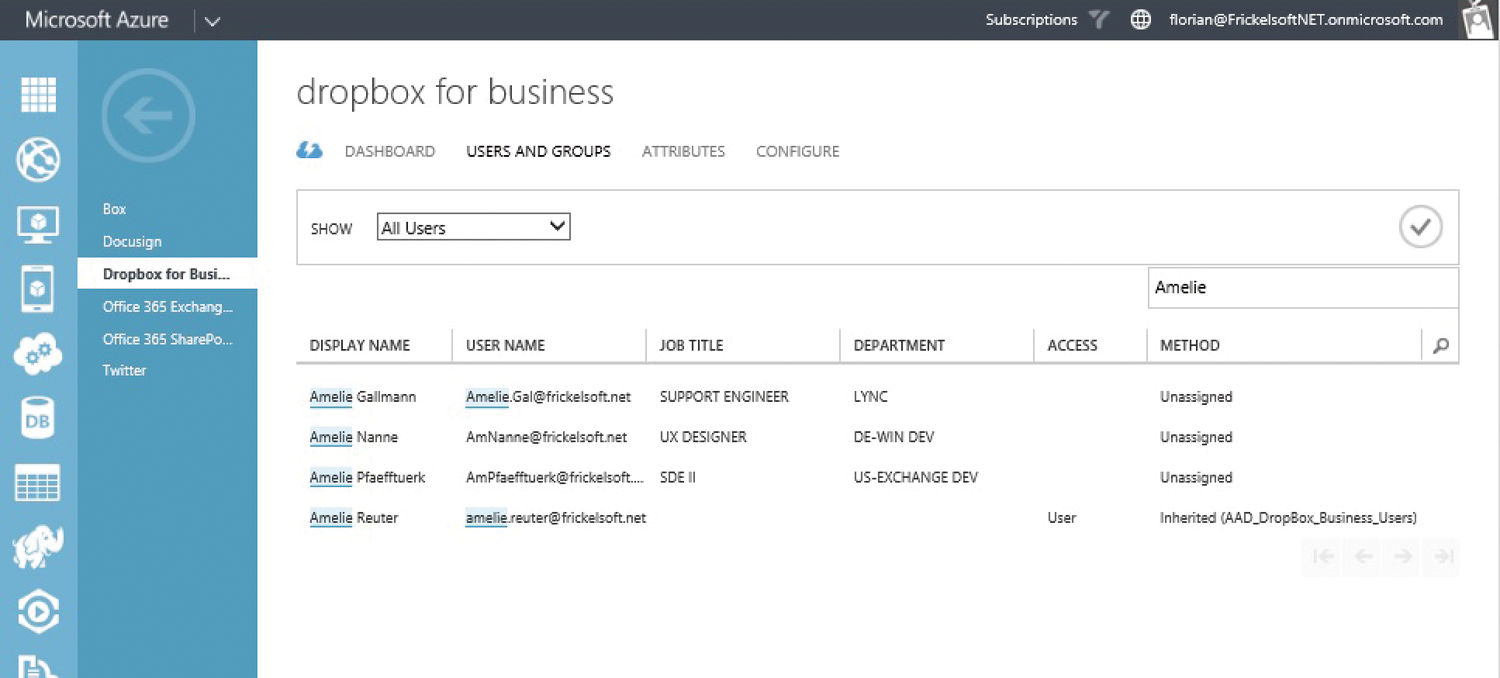Image resolution: width=1500 pixels, height=678 pixels.
Task: Open the Cloud Services gear-cloud icon
Action: (38, 354)
